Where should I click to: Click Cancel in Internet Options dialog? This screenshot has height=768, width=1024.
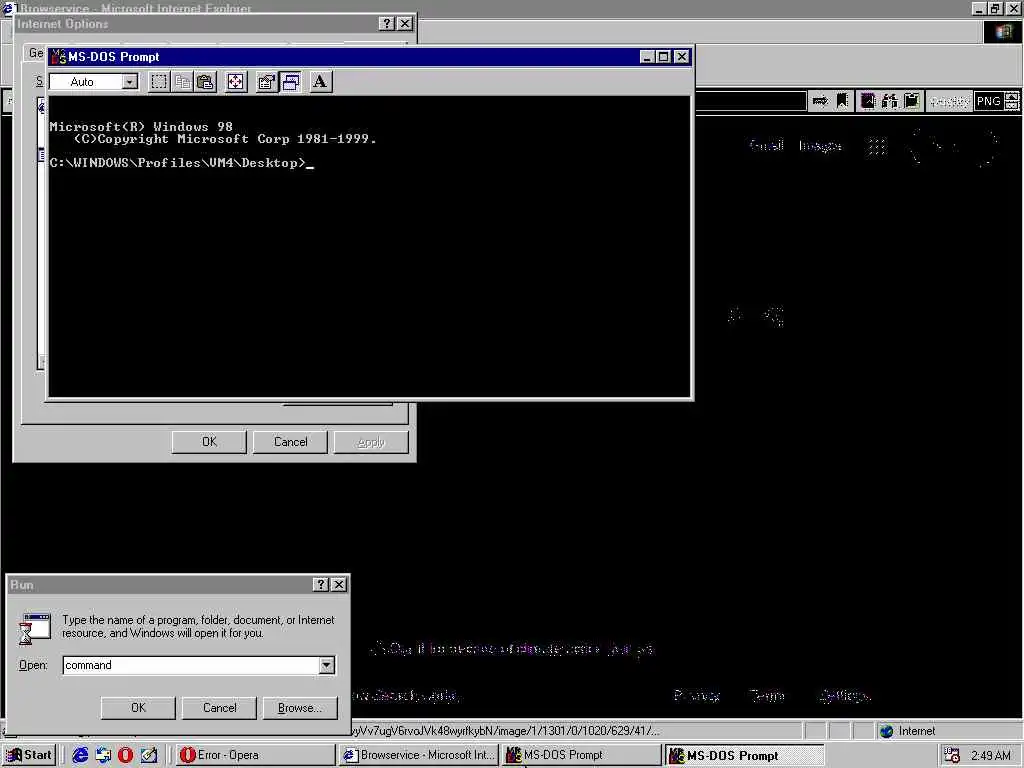(291, 442)
